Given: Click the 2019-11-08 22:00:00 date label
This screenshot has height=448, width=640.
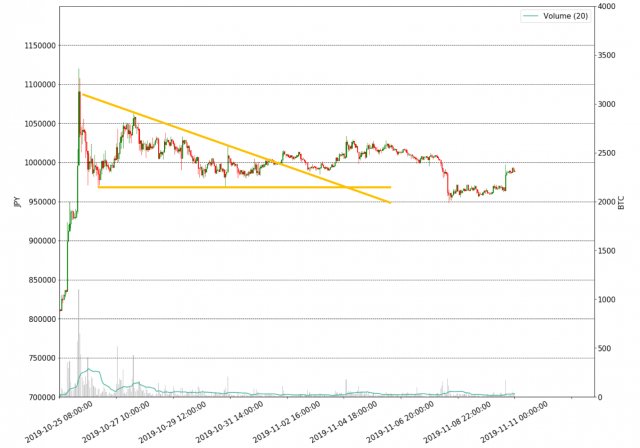Looking at the screenshot, I should coord(460,422).
